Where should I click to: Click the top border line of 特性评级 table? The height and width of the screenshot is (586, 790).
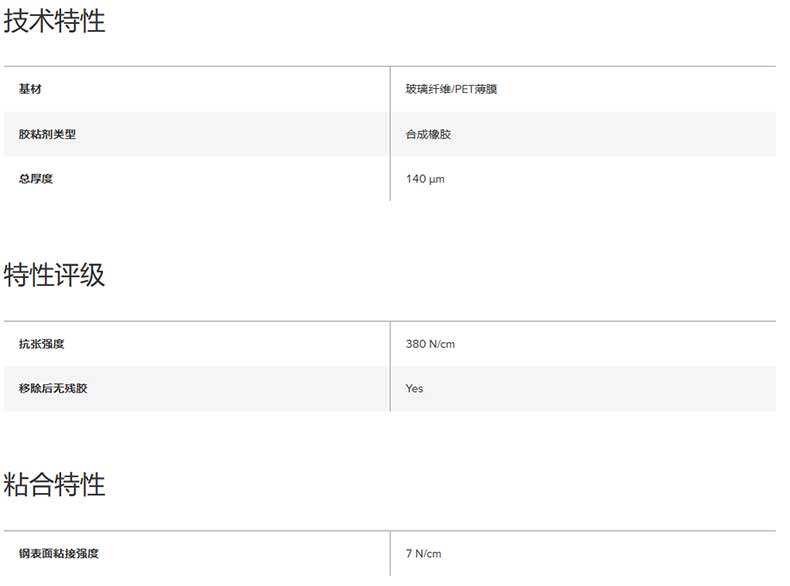coord(390,322)
